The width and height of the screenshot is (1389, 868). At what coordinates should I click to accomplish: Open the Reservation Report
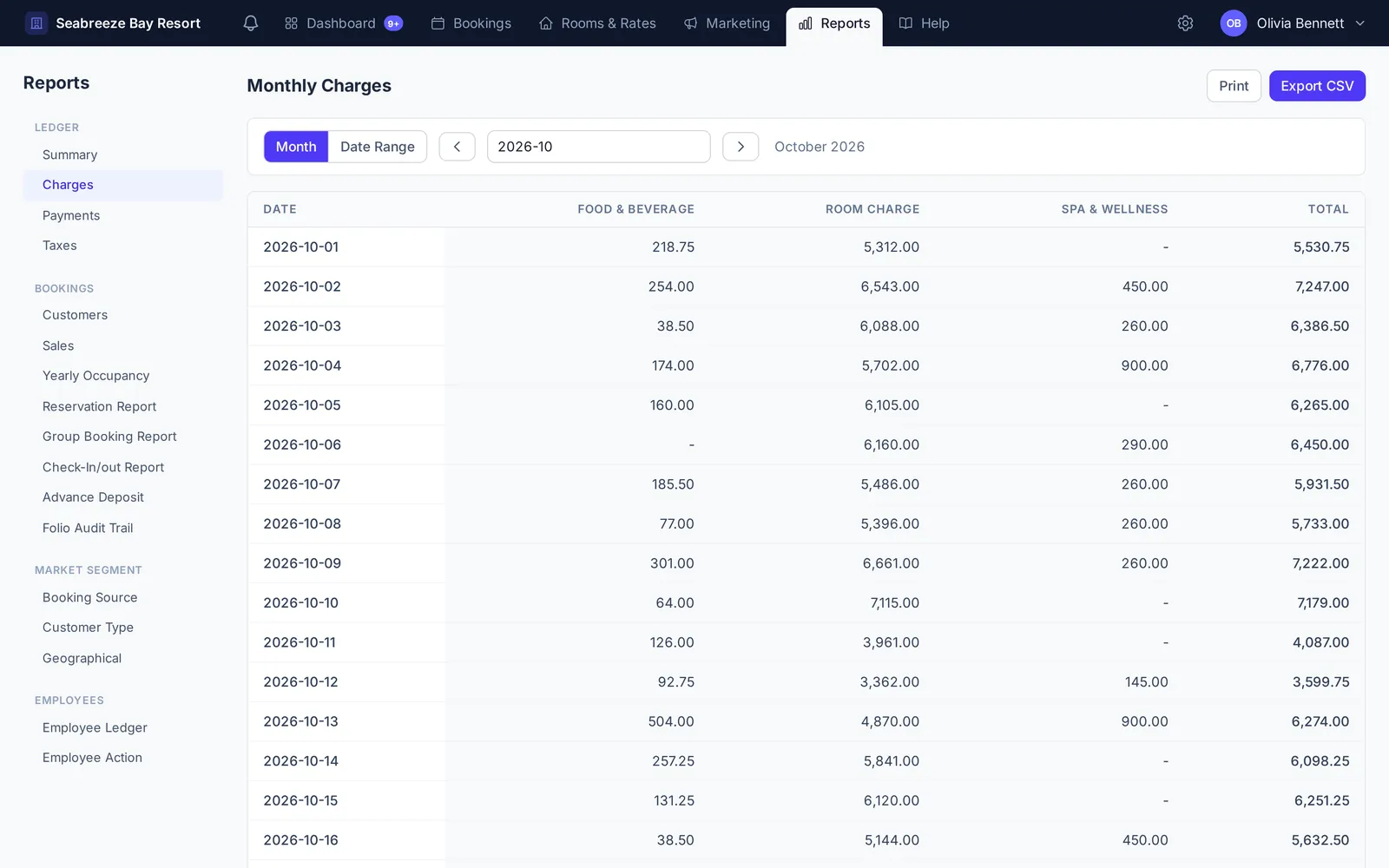pos(122,406)
